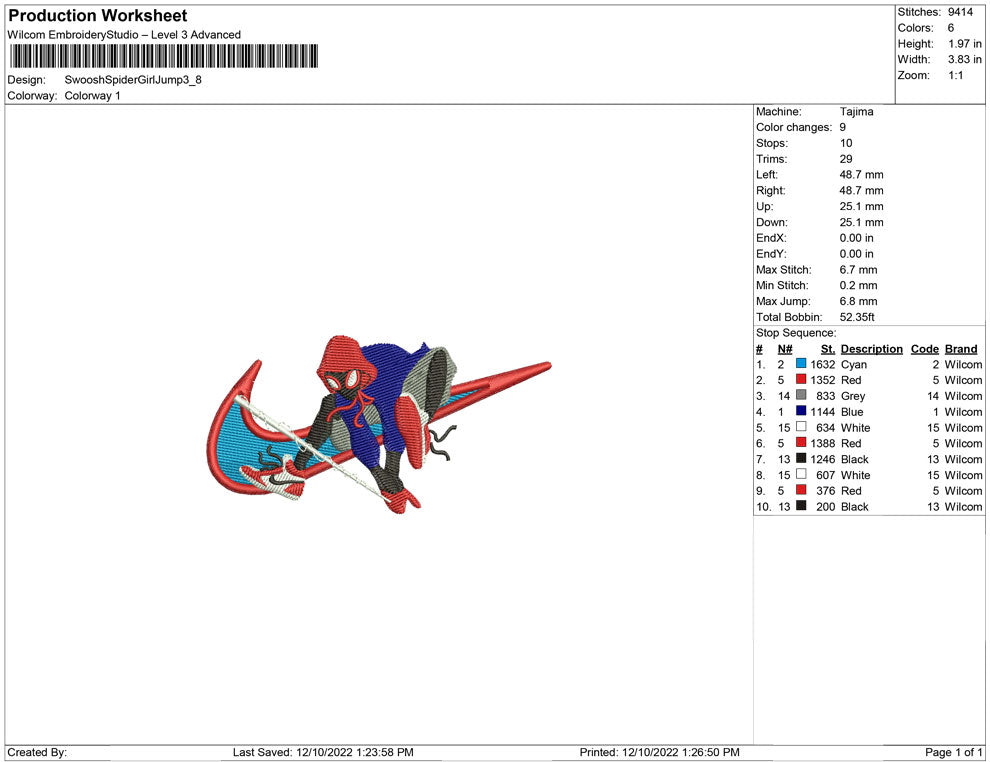Screen dimensions: 990x762
Task: Select the design name "SwooshSpiderGirlJump3_8"
Action: pos(133,80)
